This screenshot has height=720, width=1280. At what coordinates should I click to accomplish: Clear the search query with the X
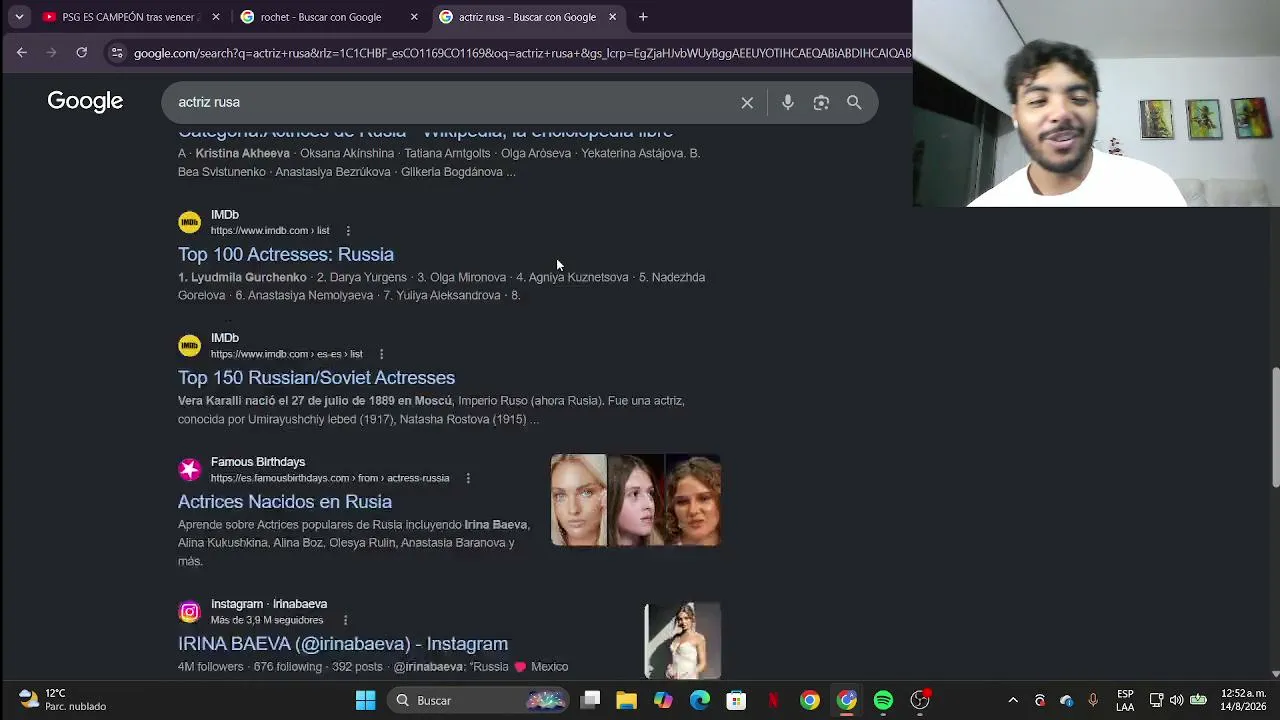coord(747,102)
